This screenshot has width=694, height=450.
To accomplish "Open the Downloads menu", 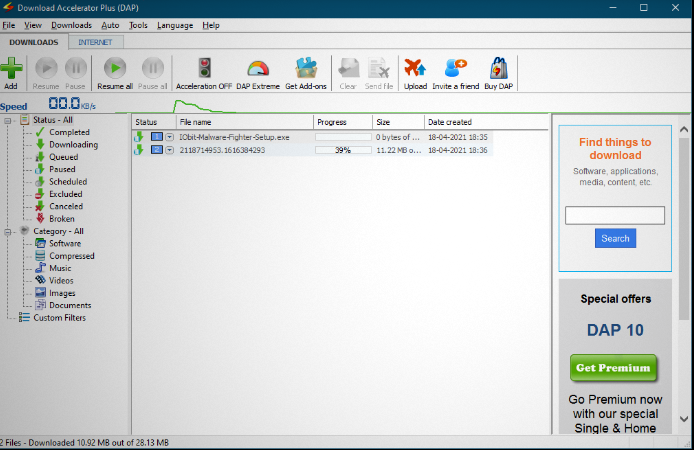I will tap(71, 25).
